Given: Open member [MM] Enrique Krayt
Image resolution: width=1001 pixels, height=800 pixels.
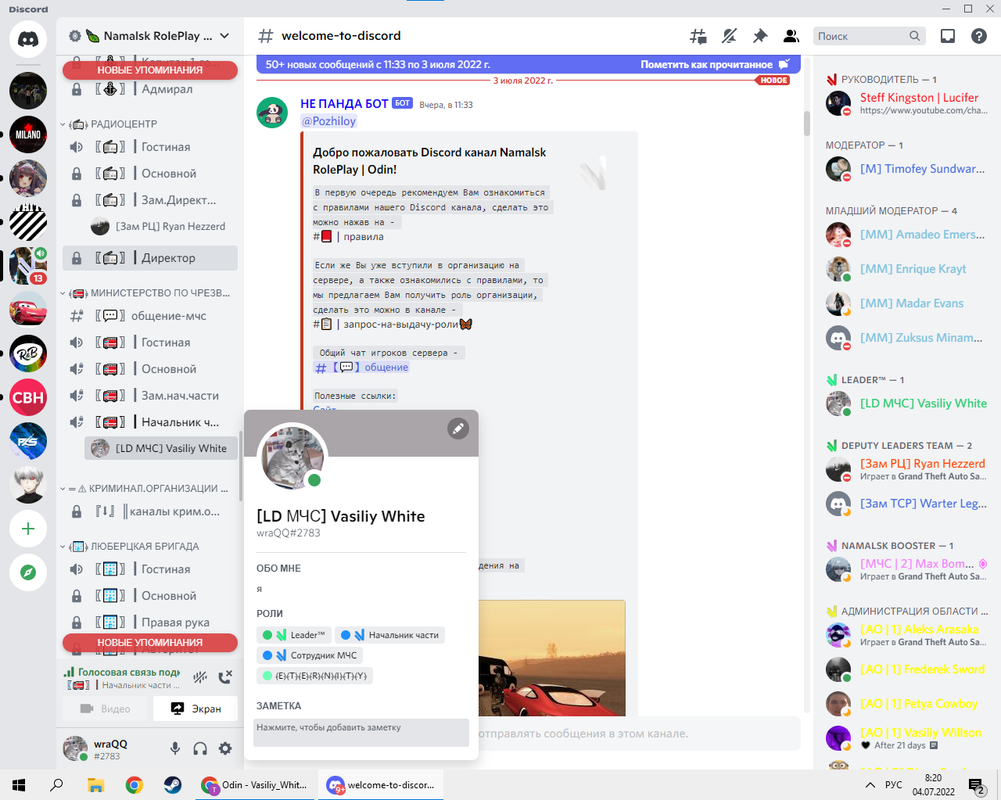Looking at the screenshot, I should 907,269.
